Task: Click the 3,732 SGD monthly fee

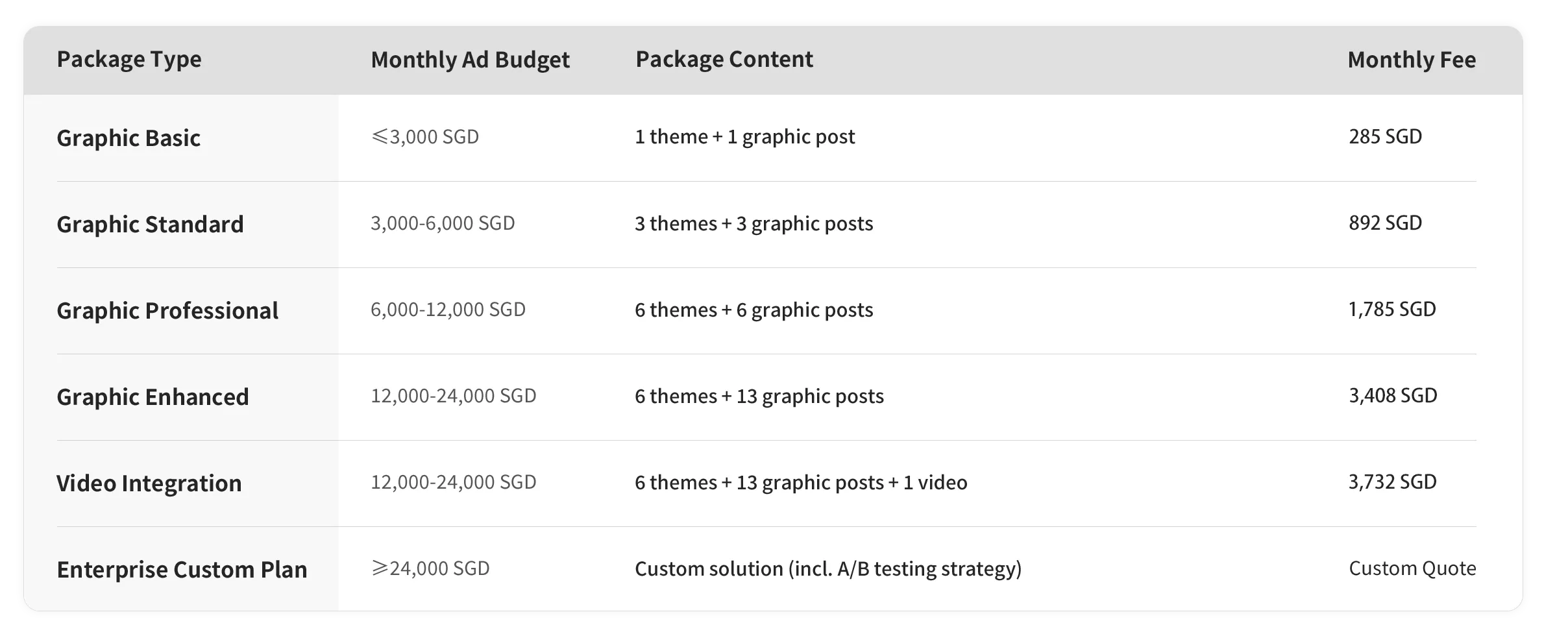Action: (1392, 482)
